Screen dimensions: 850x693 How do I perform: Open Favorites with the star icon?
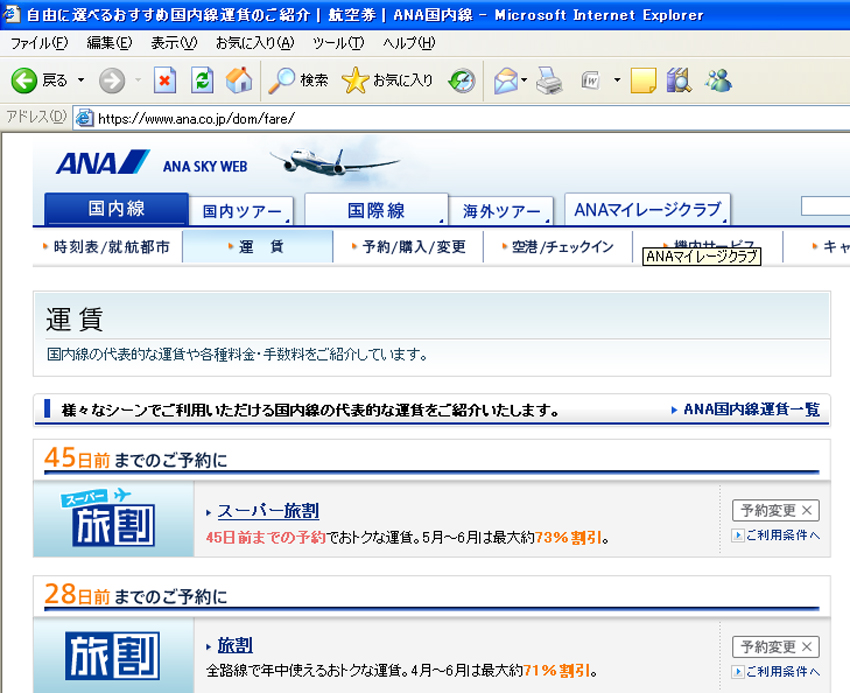click(355, 80)
